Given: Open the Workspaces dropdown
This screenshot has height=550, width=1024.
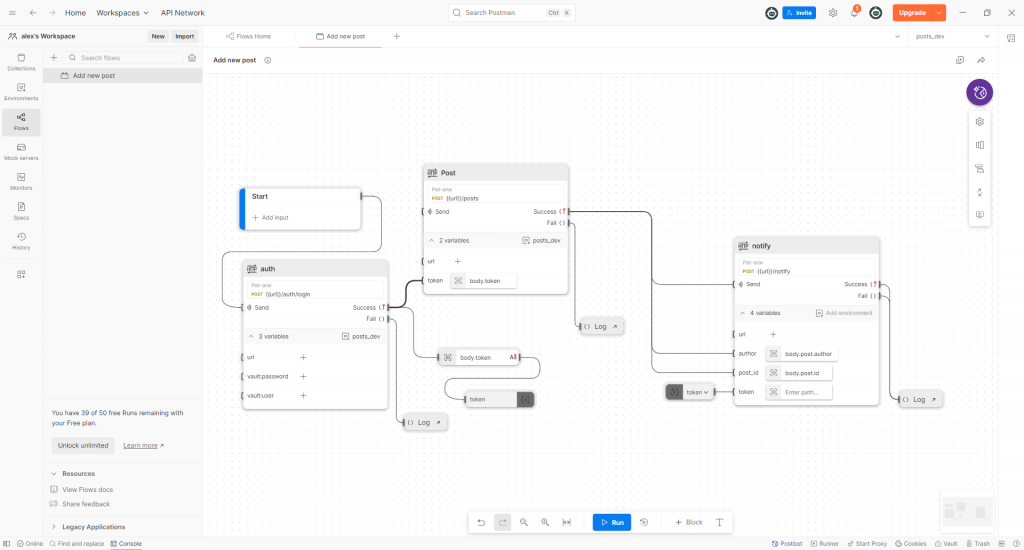Looking at the screenshot, I should point(122,12).
